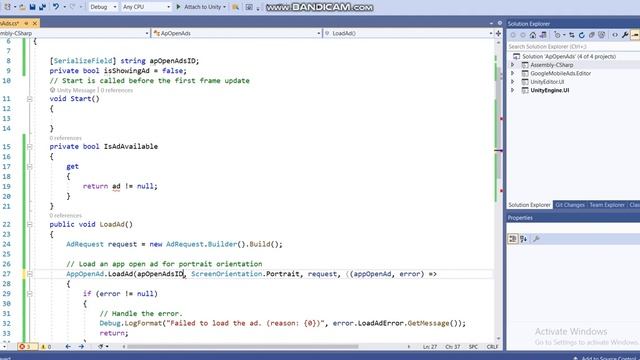The height and width of the screenshot is (360, 640).
Task: Expand the GoogleMobileAds.Editor project node
Action: (x=513, y=73)
